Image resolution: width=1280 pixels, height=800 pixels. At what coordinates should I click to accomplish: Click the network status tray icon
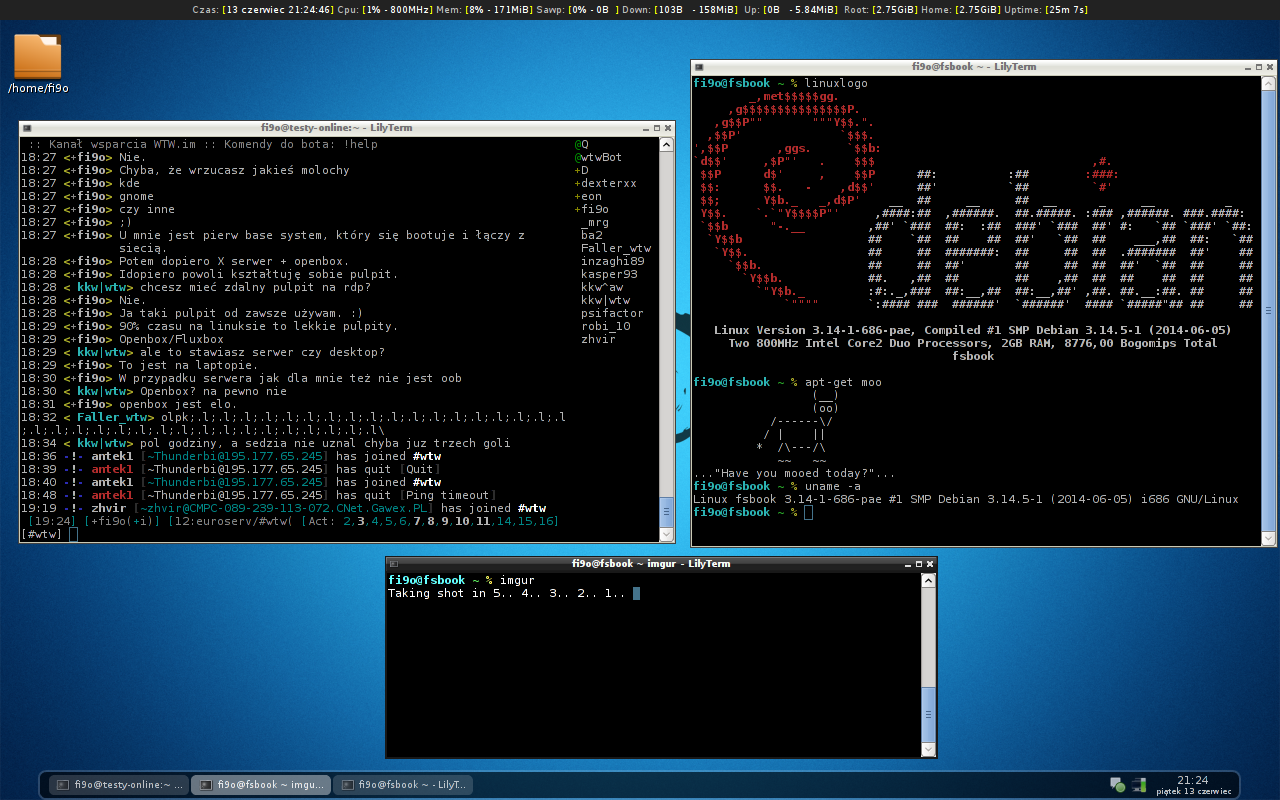(1139, 785)
